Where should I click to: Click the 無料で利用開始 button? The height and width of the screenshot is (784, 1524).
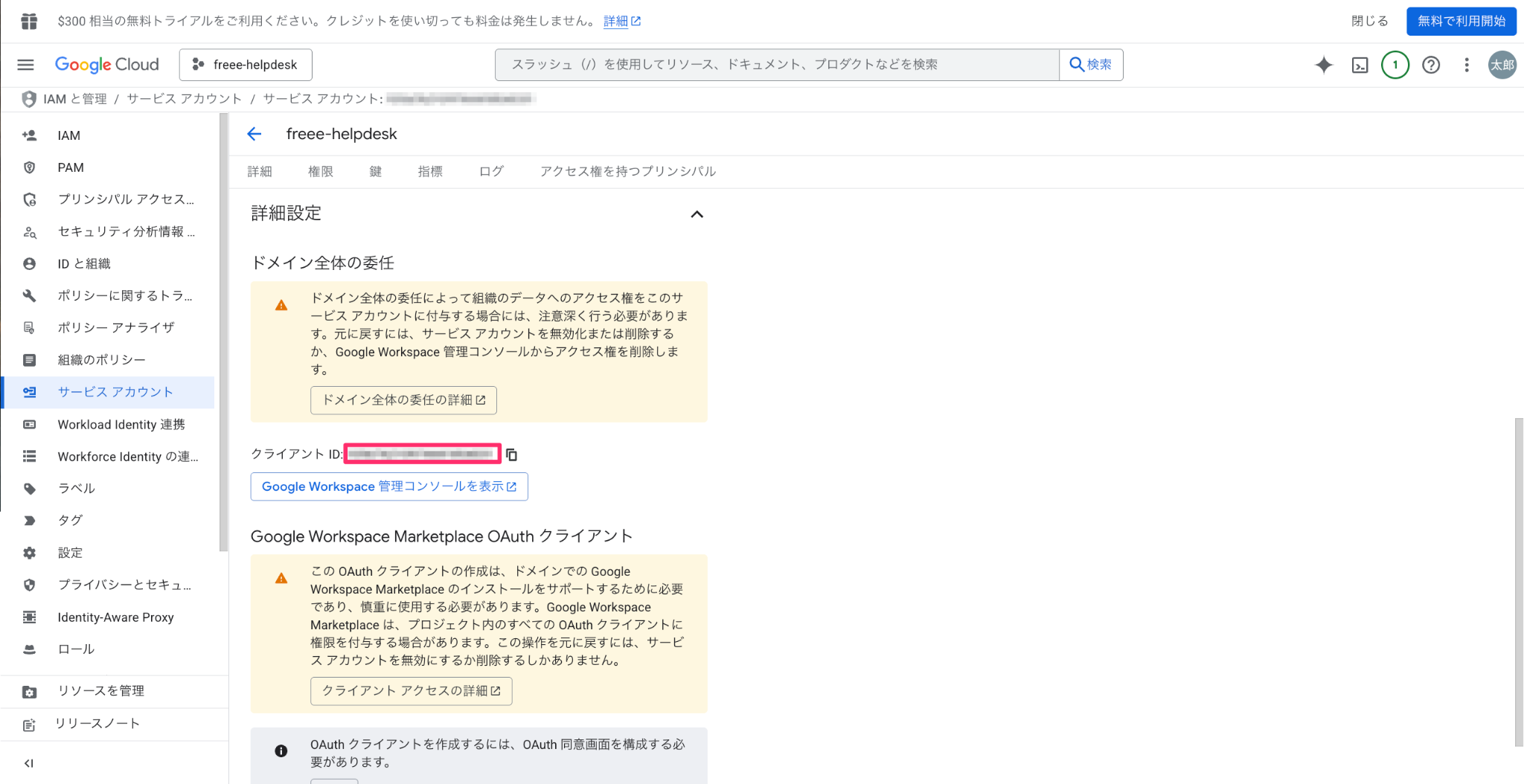[x=1461, y=21]
